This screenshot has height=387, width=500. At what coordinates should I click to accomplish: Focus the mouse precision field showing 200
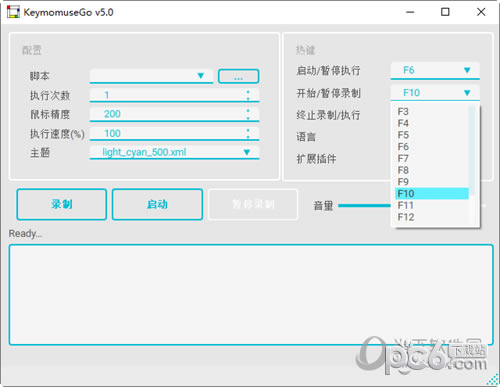174,114
